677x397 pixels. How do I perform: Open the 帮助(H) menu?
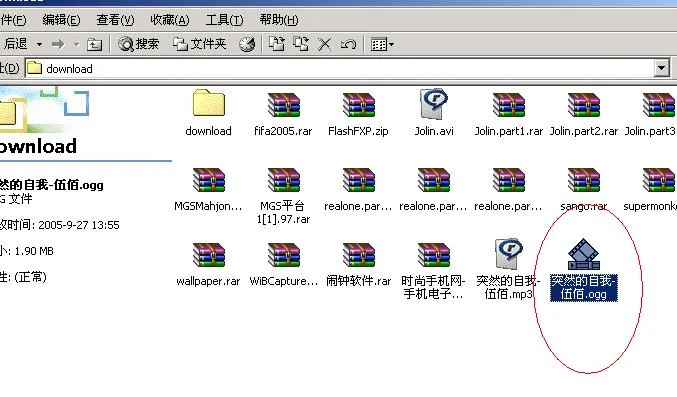[x=279, y=20]
